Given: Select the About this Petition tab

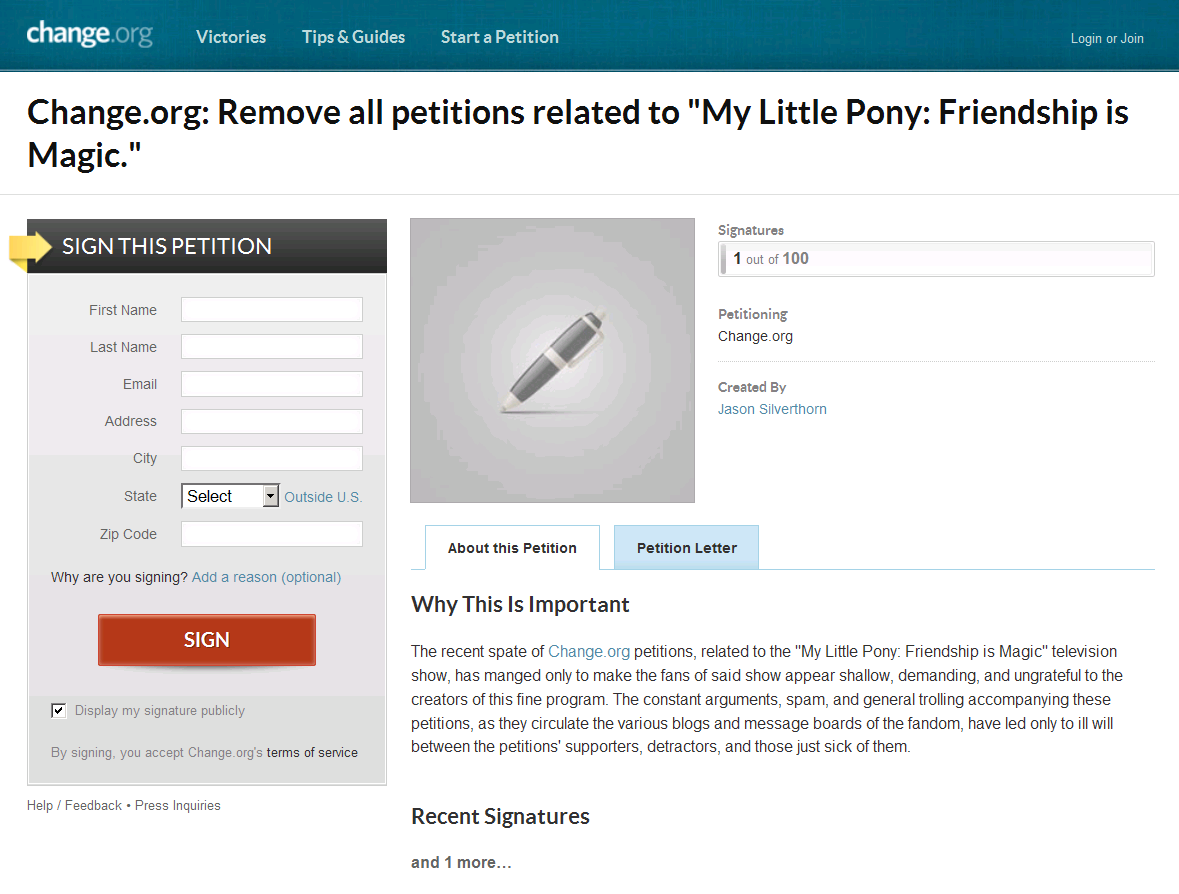Looking at the screenshot, I should [512, 548].
